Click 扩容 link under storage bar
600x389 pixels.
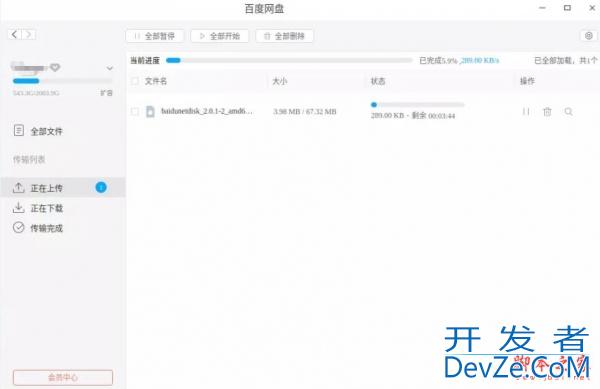click(x=106, y=93)
